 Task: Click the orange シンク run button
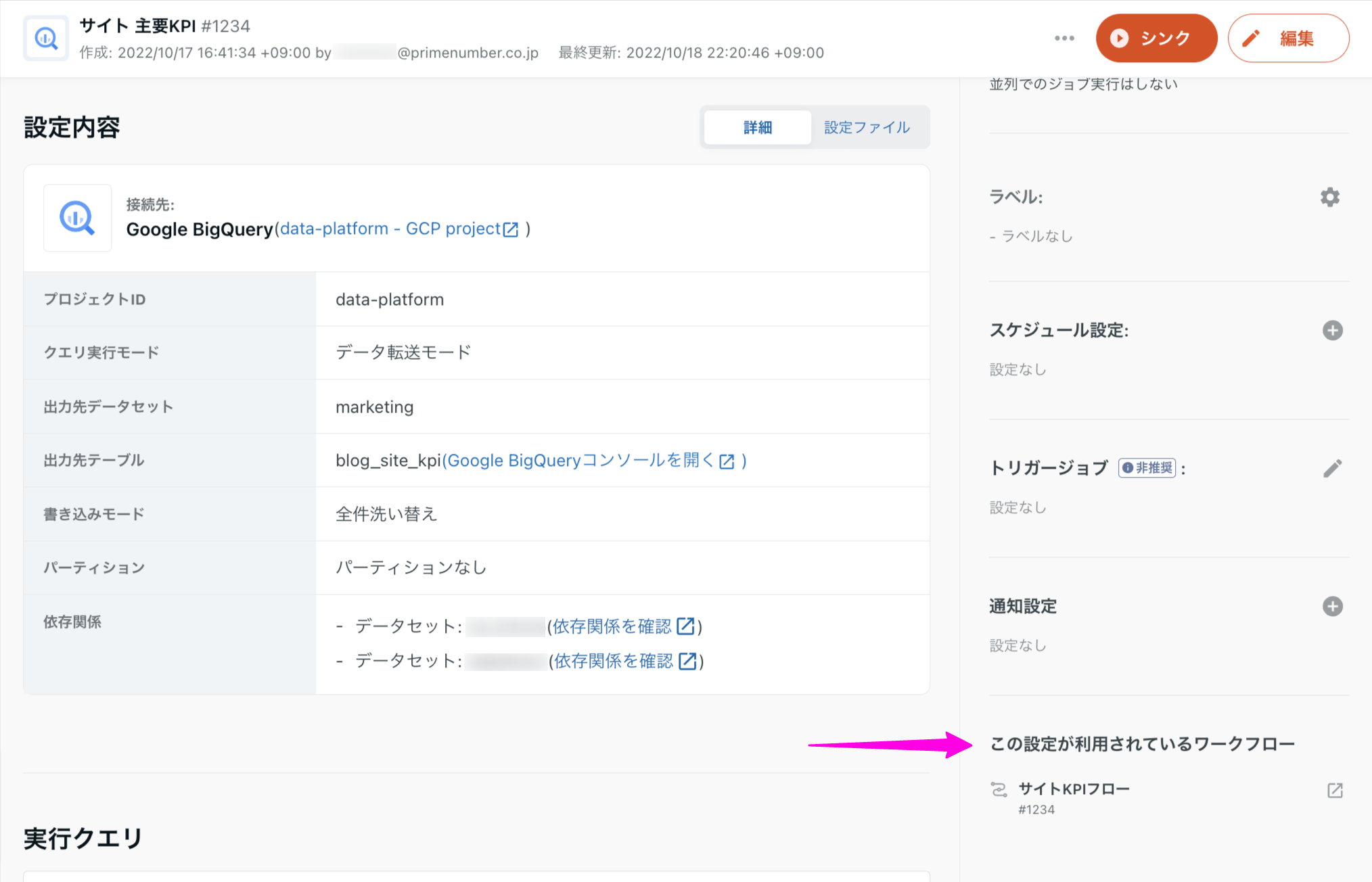(1156, 39)
